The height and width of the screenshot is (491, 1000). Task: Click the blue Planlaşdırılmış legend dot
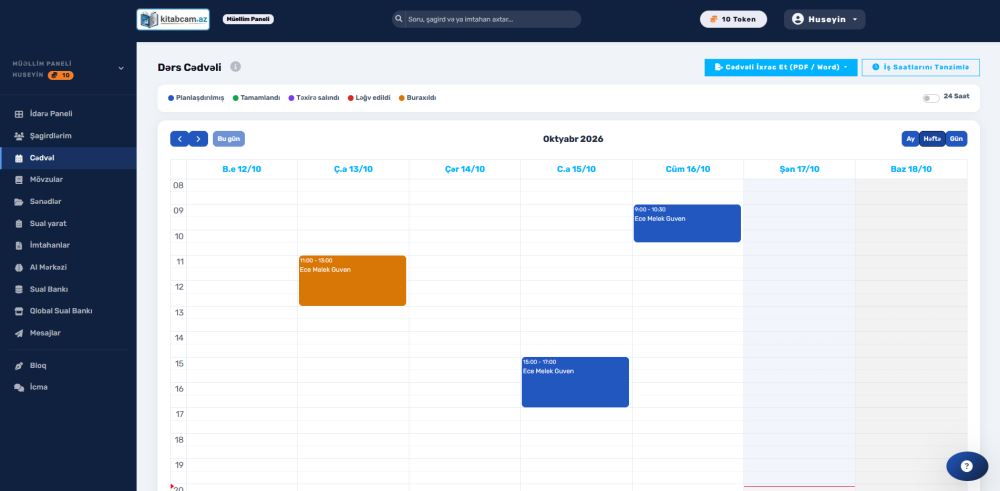click(171, 98)
